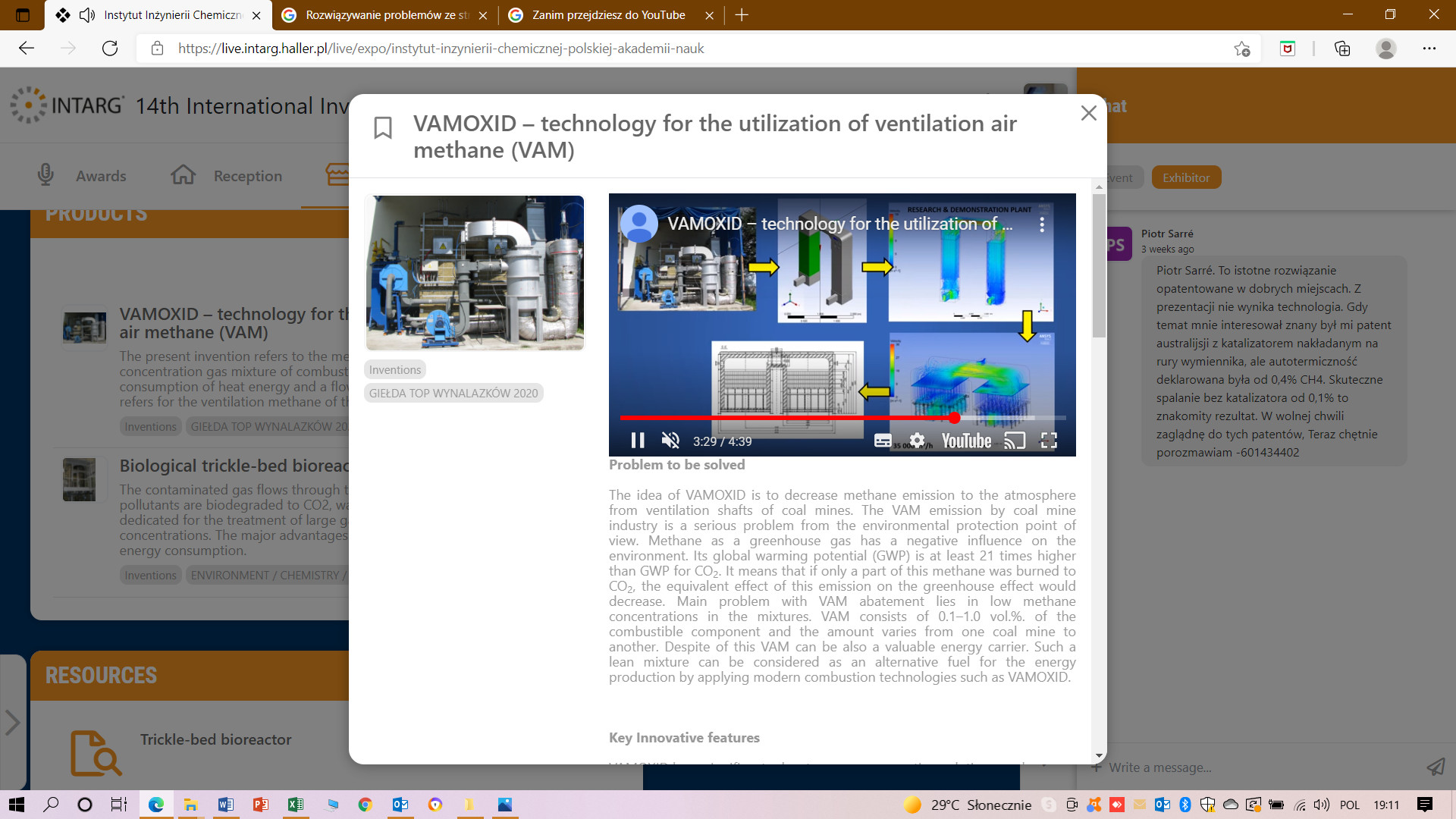Image resolution: width=1456 pixels, height=819 pixels.
Task: Click ENVIRONMENT / CHEMISTRY tag
Action: click(x=267, y=575)
